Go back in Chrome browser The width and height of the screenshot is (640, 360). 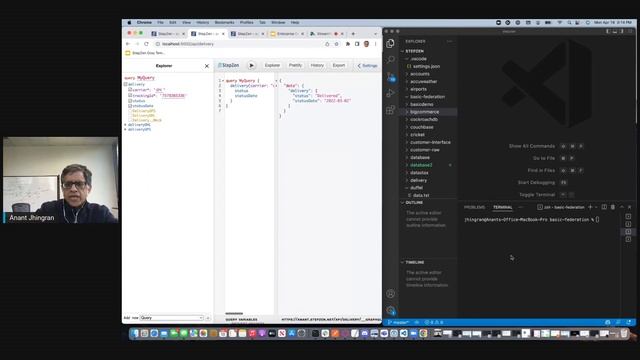128,44
